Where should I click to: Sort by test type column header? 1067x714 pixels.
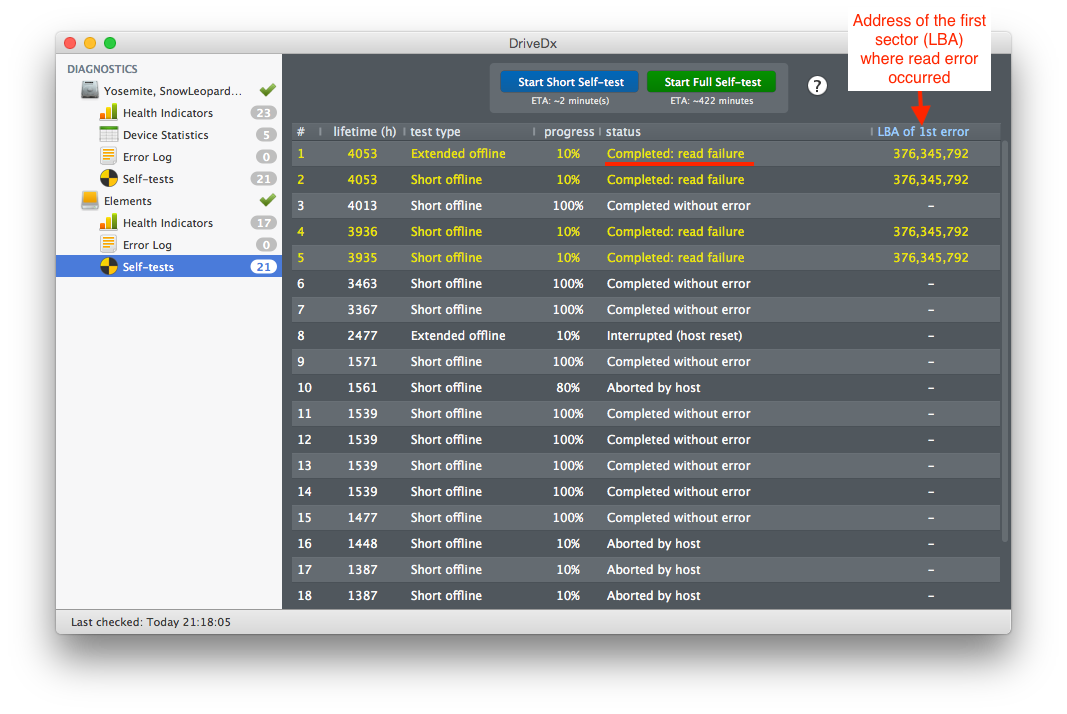pos(435,131)
